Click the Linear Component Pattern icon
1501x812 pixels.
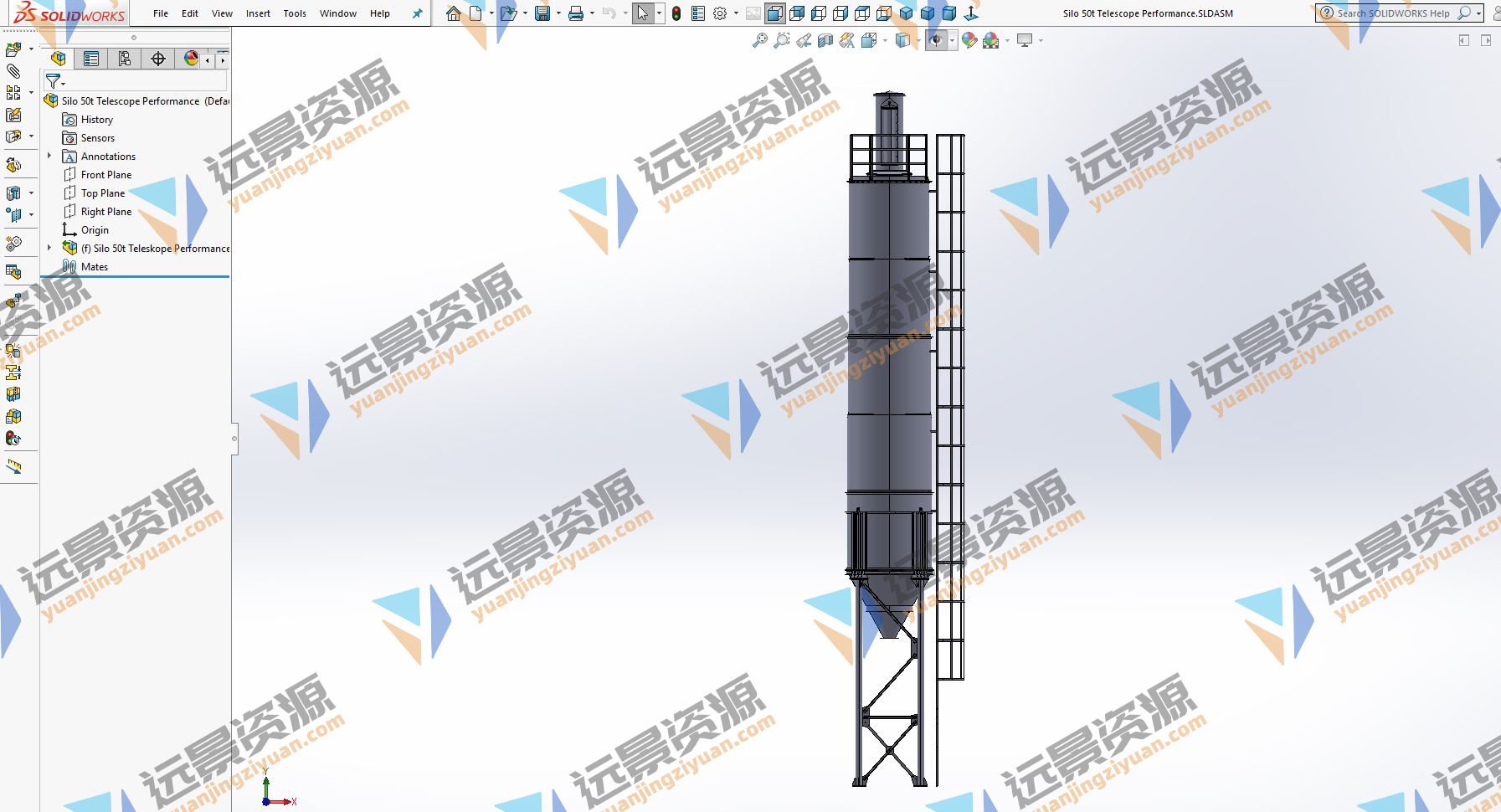pyautogui.click(x=13, y=93)
